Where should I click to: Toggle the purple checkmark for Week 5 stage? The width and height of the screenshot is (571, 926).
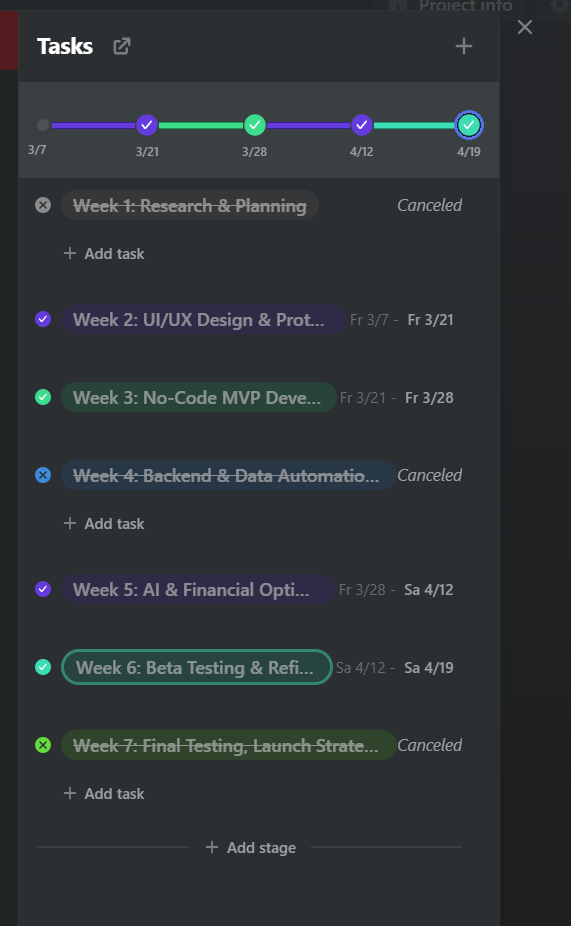[x=43, y=589]
